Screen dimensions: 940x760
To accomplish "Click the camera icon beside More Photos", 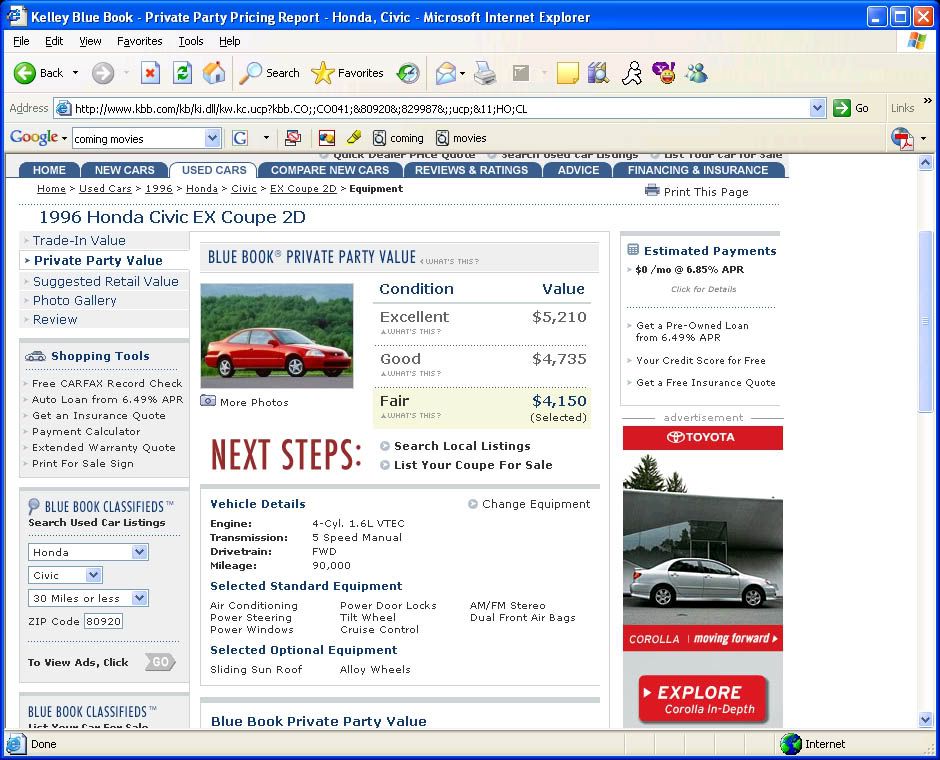I will pyautogui.click(x=208, y=400).
